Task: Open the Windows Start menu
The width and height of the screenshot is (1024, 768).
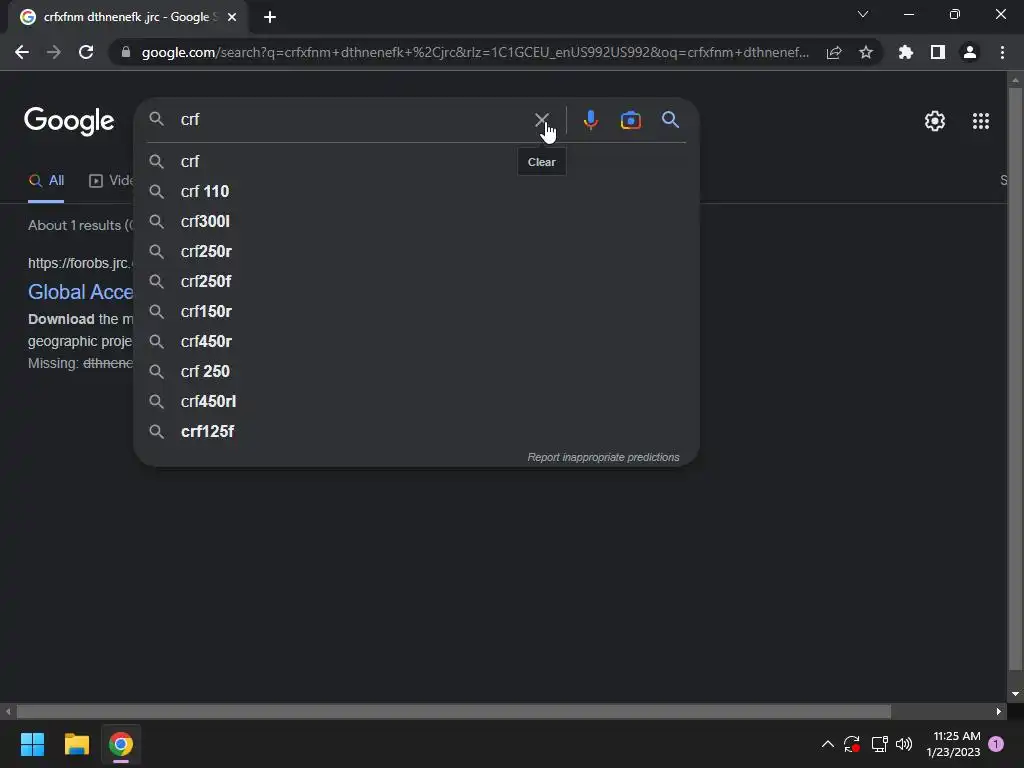Action: (32, 744)
